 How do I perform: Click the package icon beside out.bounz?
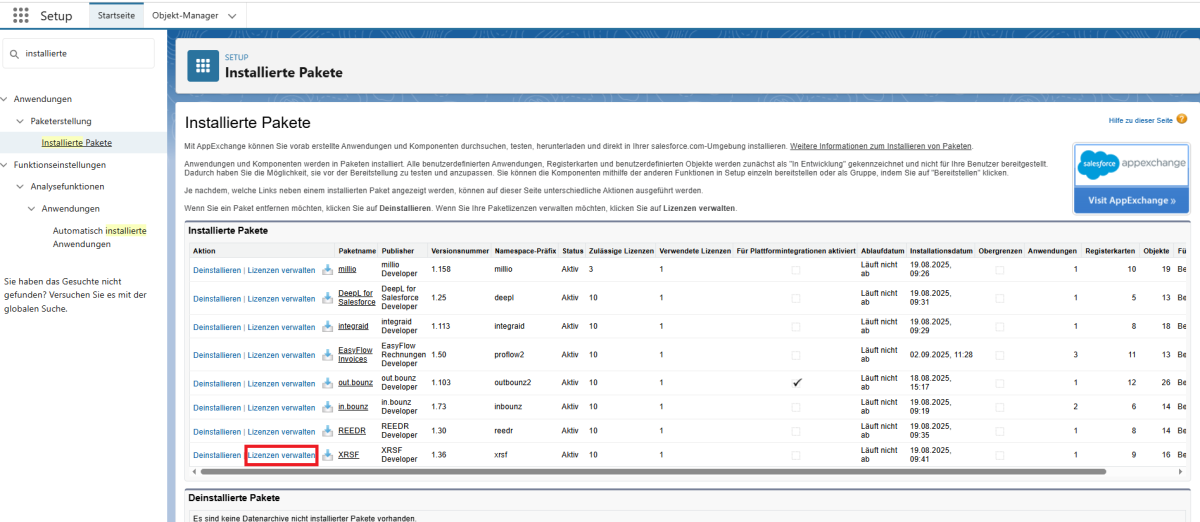(x=327, y=383)
